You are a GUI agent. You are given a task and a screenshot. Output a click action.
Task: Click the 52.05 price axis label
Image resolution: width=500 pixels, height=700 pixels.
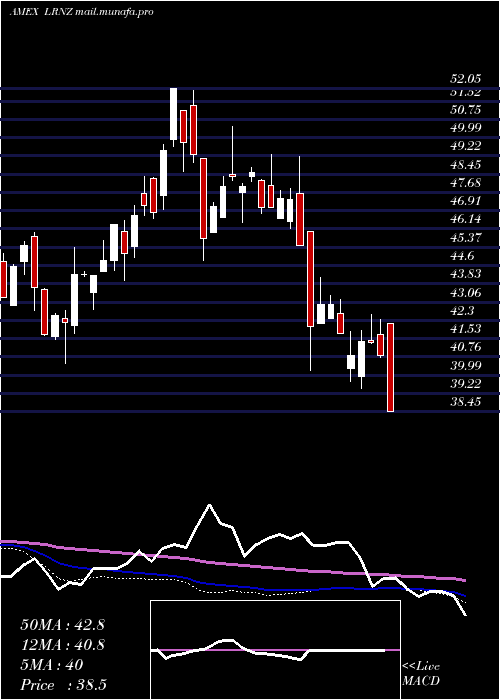[466, 79]
